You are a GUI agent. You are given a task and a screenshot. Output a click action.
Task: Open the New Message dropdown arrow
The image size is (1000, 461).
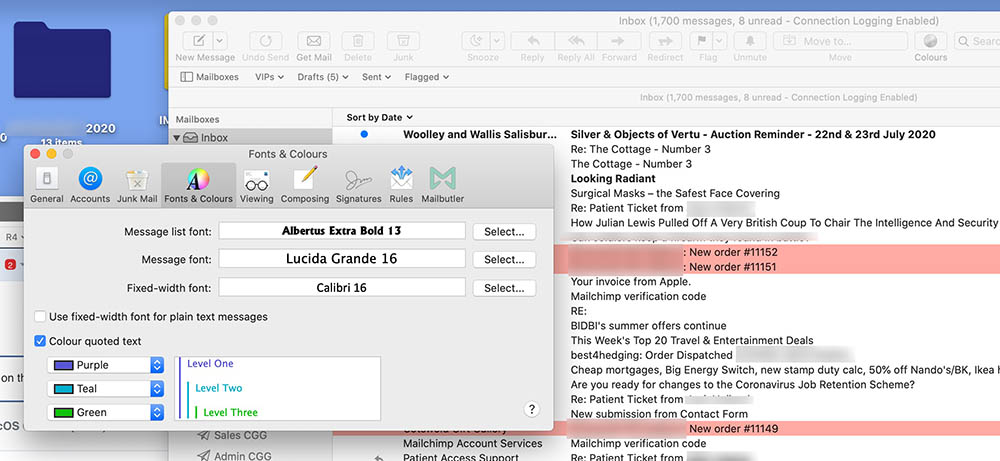(219, 41)
